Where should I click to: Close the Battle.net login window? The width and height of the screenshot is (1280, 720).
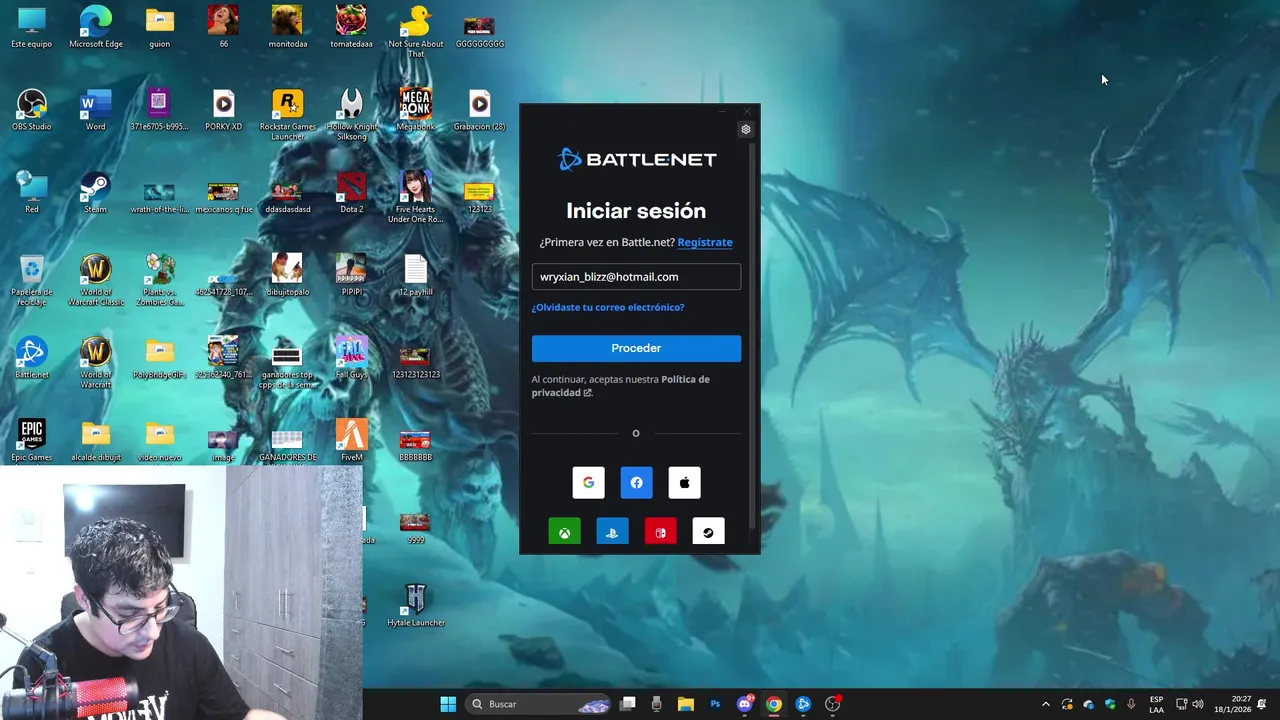point(746,111)
